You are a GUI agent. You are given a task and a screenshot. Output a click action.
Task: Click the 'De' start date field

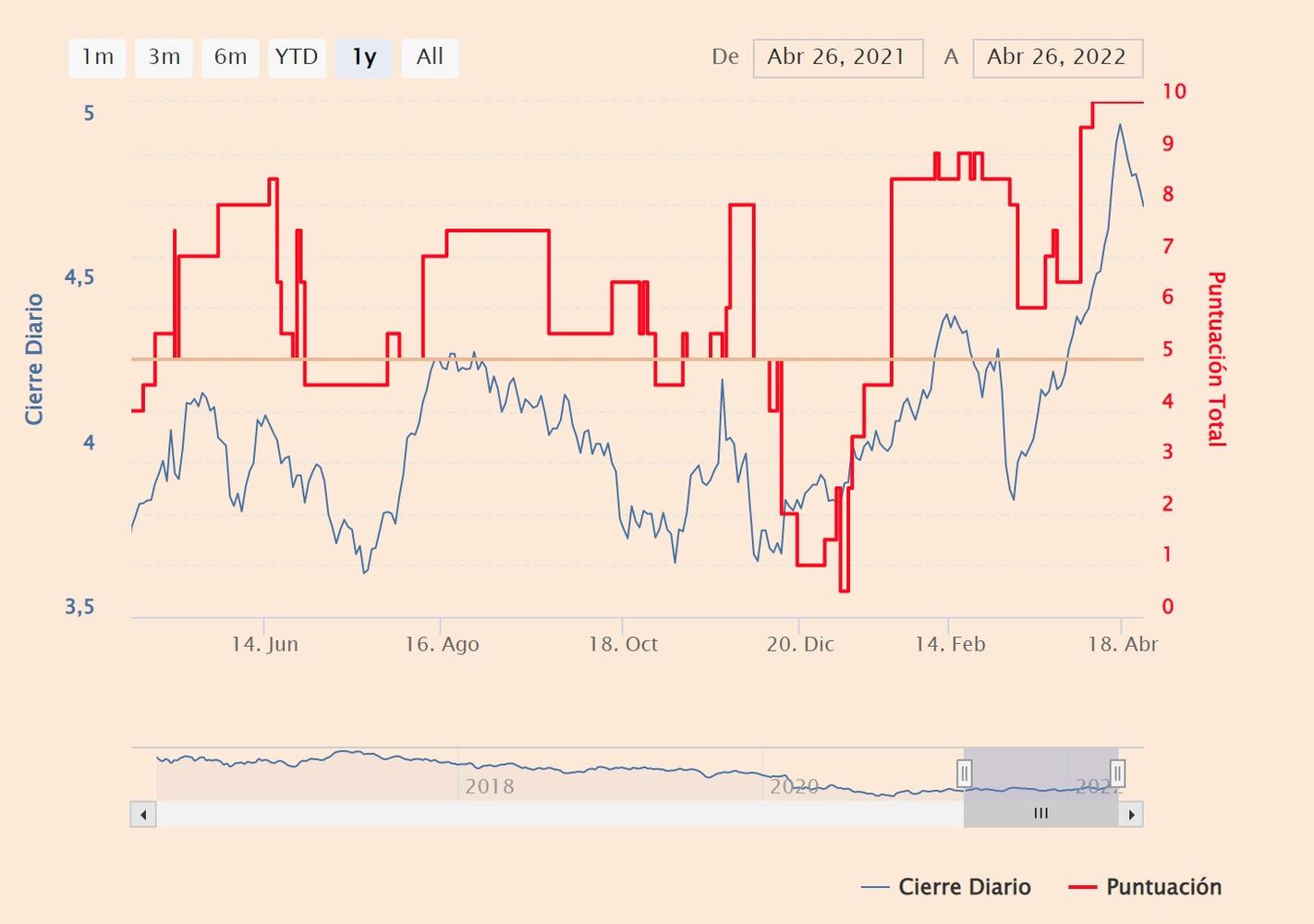(x=837, y=57)
